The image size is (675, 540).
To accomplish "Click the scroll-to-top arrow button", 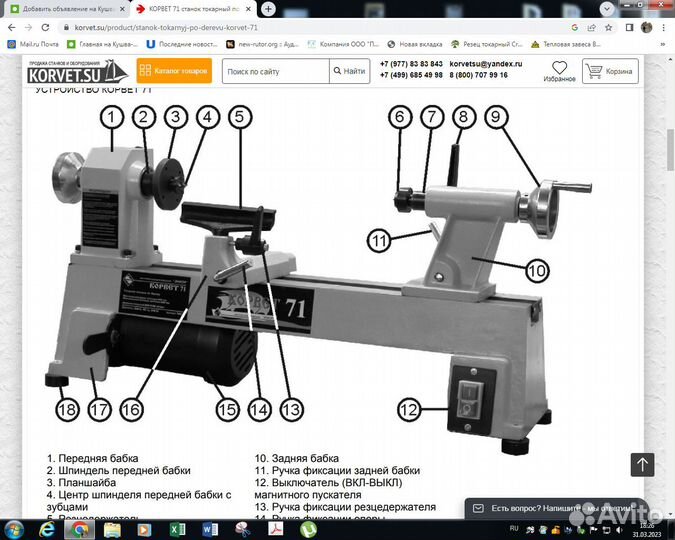I will (x=641, y=464).
